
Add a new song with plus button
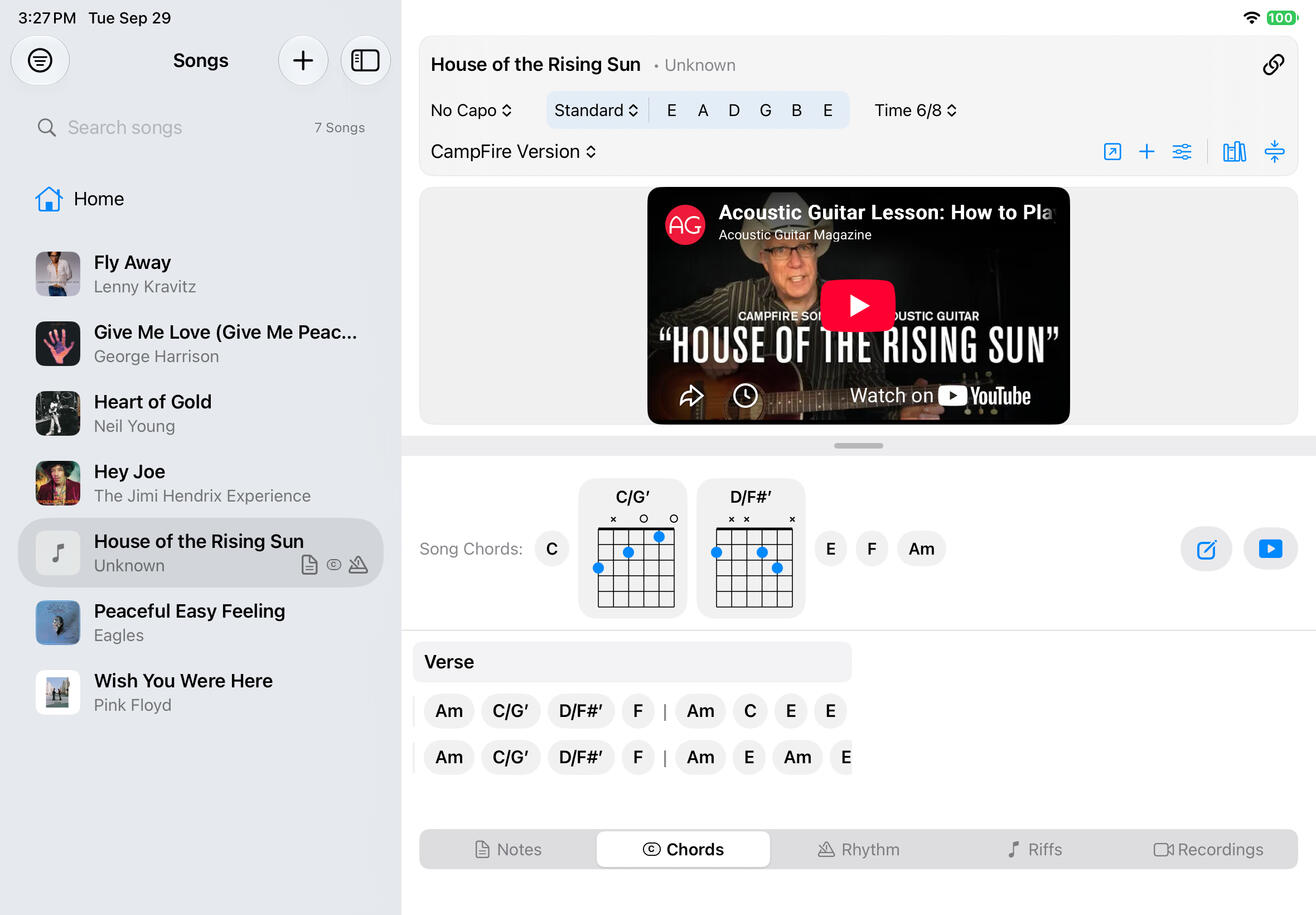pyautogui.click(x=303, y=60)
